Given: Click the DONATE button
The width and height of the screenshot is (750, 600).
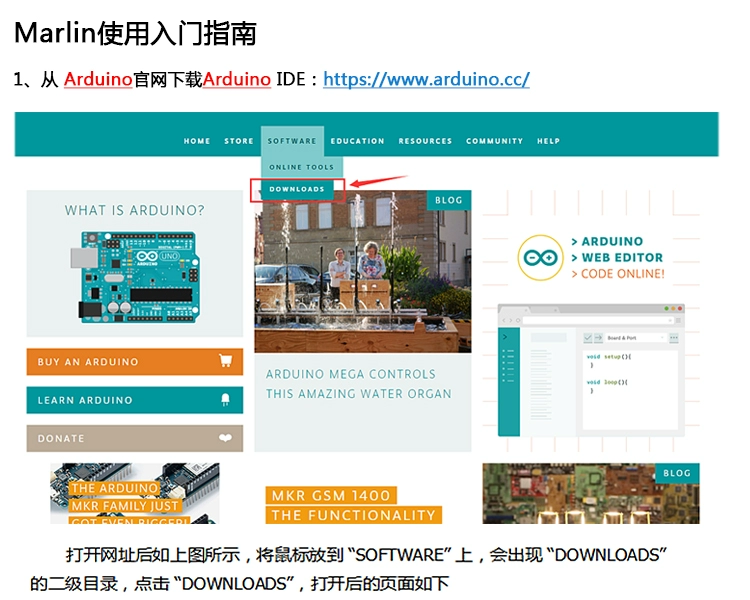Looking at the screenshot, I should [x=134, y=438].
